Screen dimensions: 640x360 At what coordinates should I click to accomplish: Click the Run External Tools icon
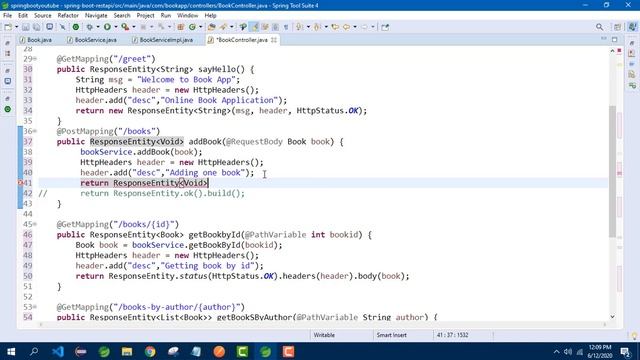125,27
